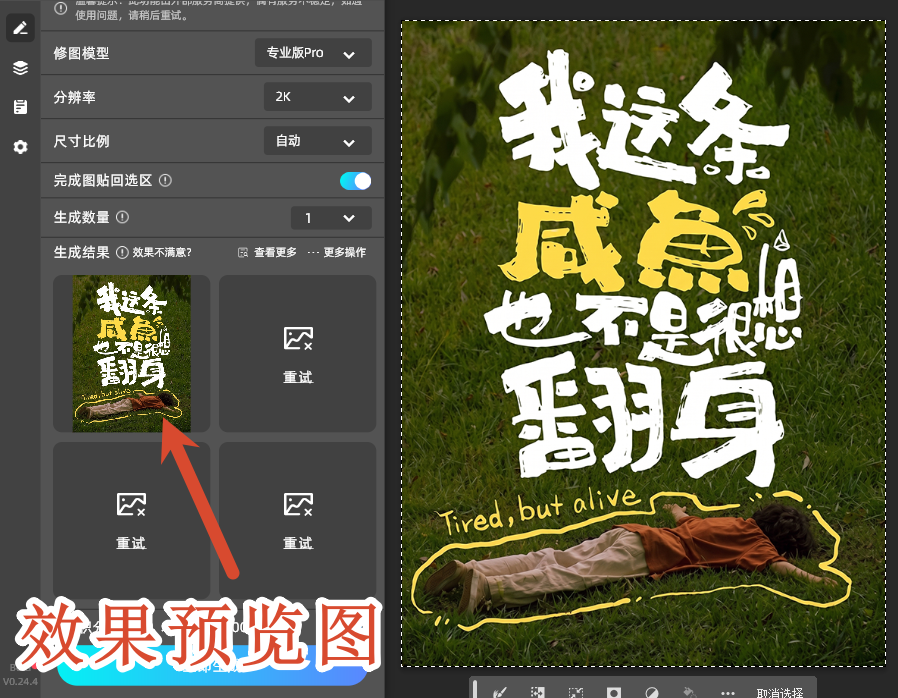This screenshot has height=698, width=898.
Task: Select the generated poster thumbnail result
Action: click(131, 353)
